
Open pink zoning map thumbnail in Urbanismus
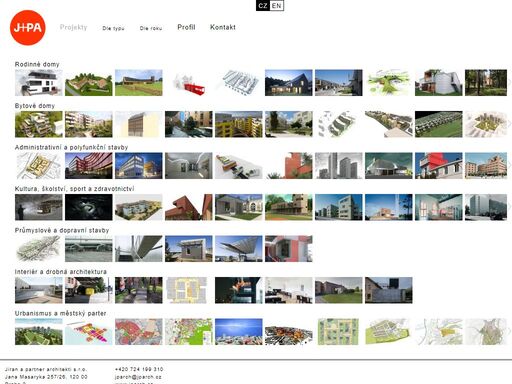89,332
